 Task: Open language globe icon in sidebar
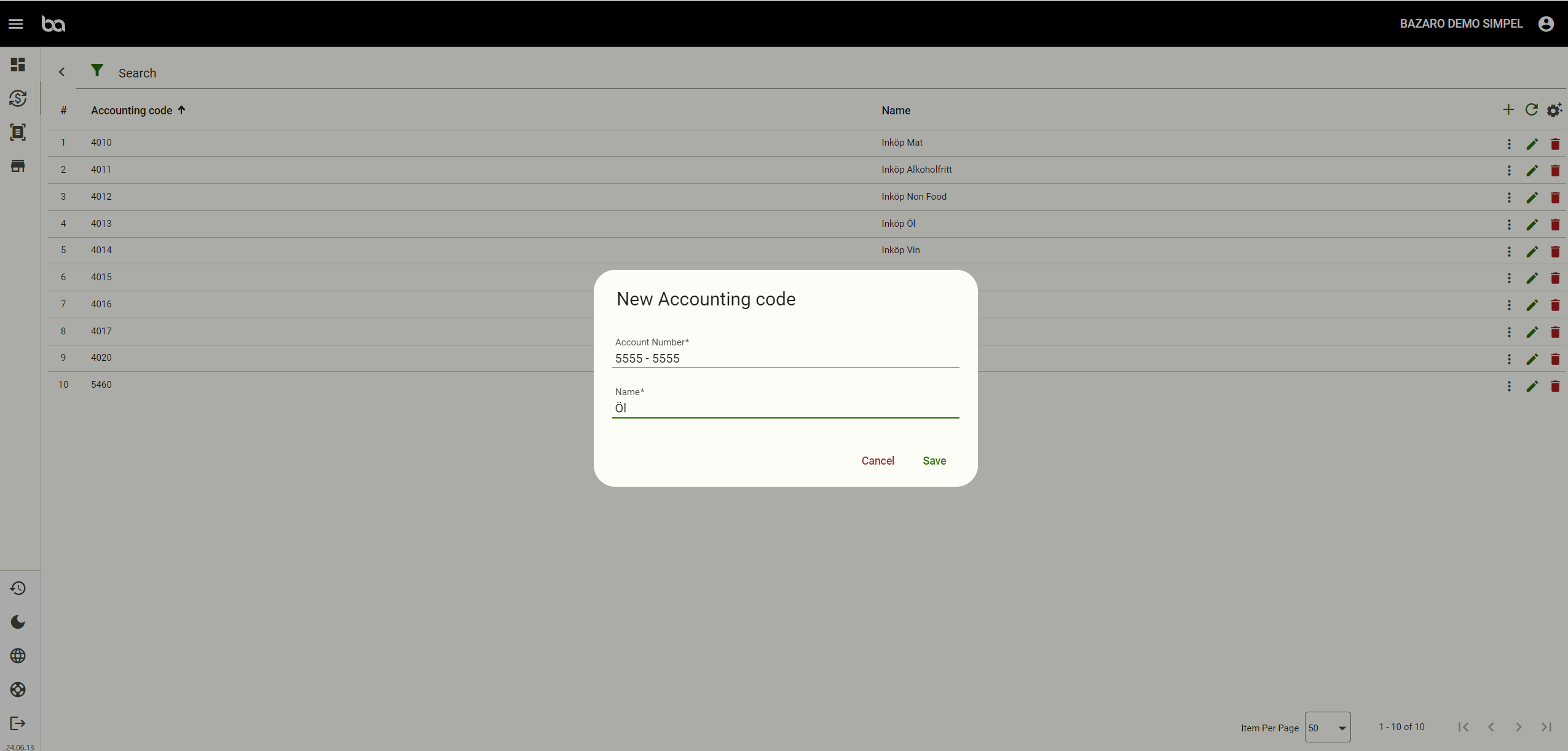[x=18, y=656]
